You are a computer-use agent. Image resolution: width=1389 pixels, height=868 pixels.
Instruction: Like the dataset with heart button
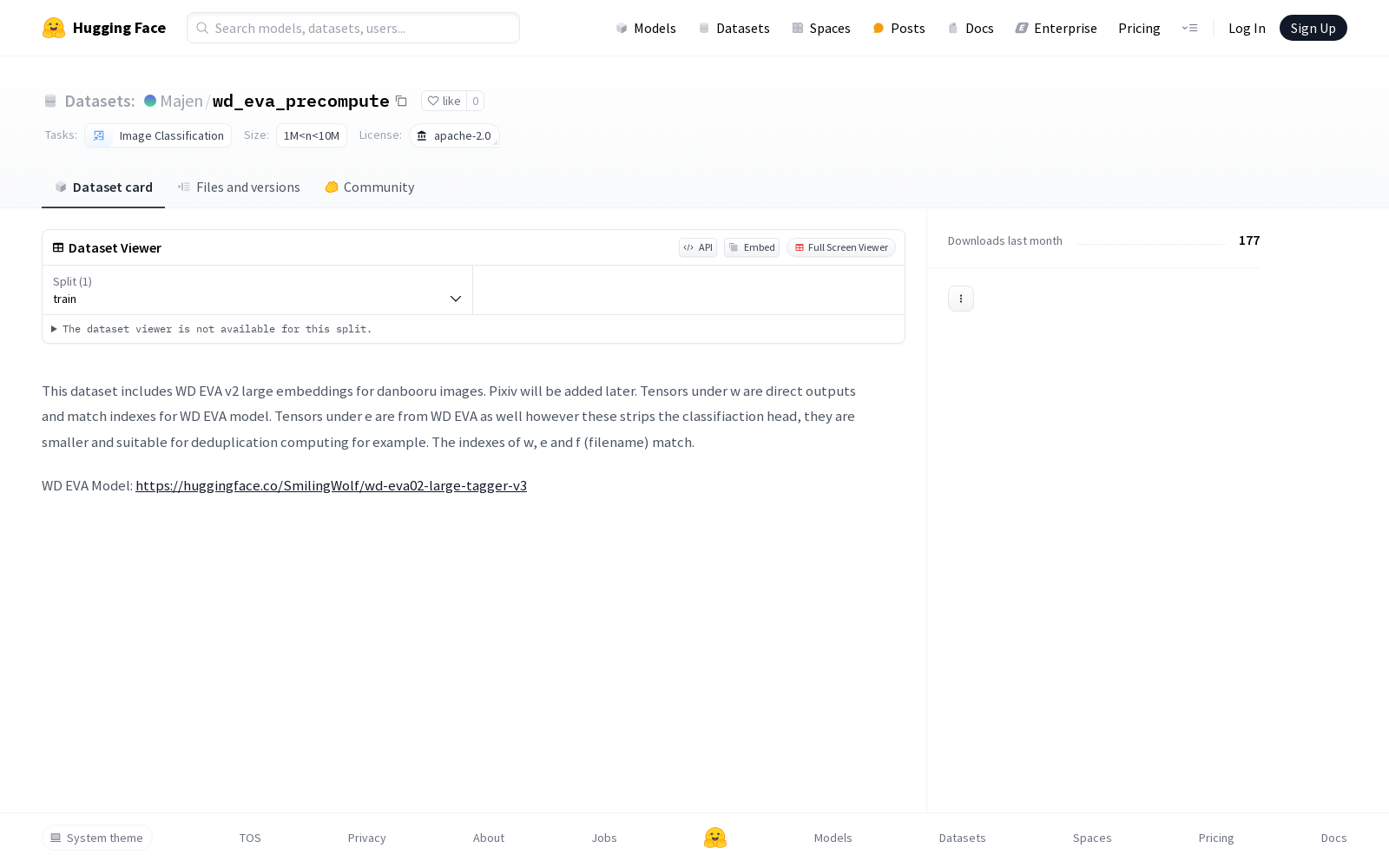coord(444,101)
